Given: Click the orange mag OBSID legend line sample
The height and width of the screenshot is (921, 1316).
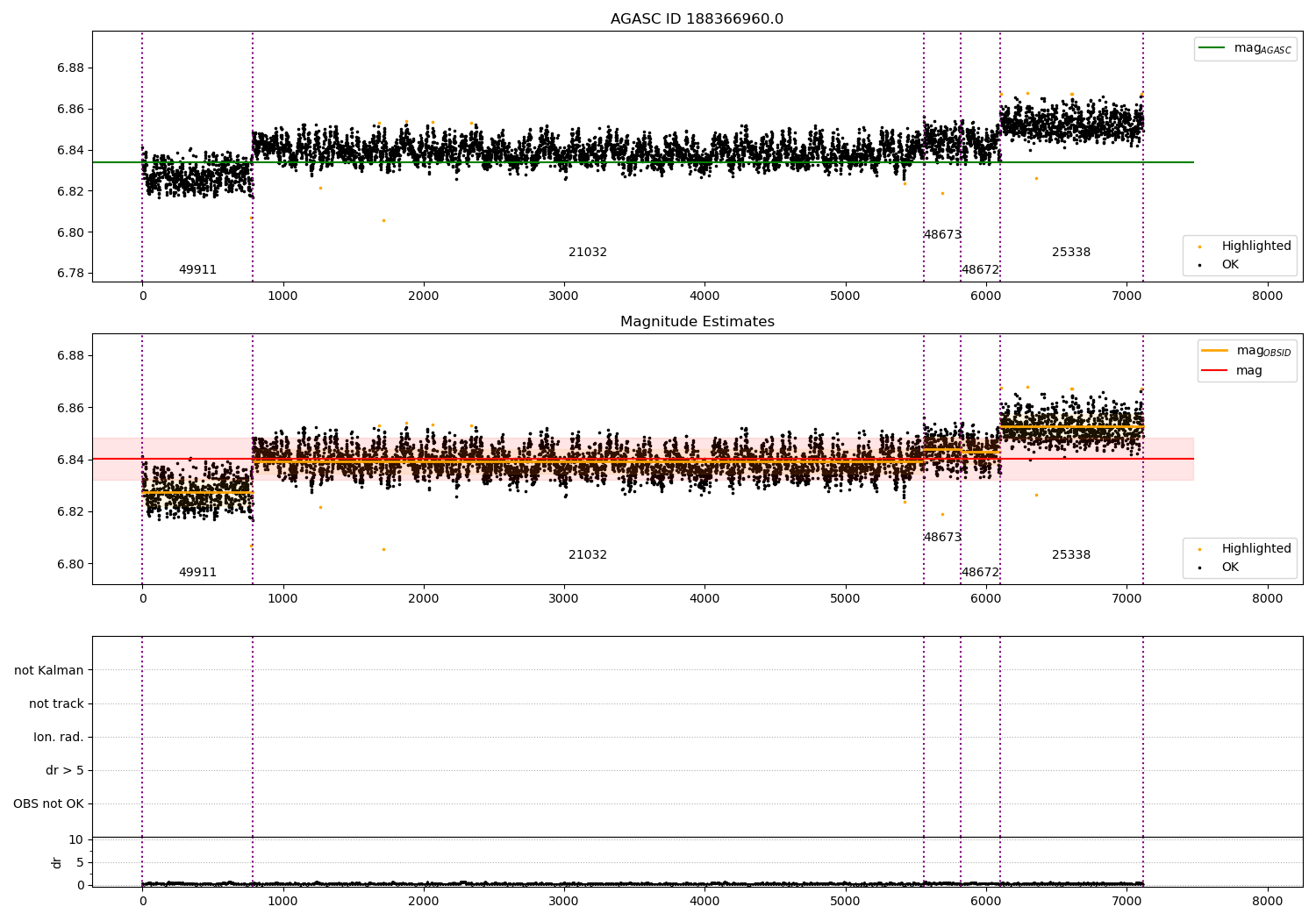Looking at the screenshot, I should pos(1215,351).
